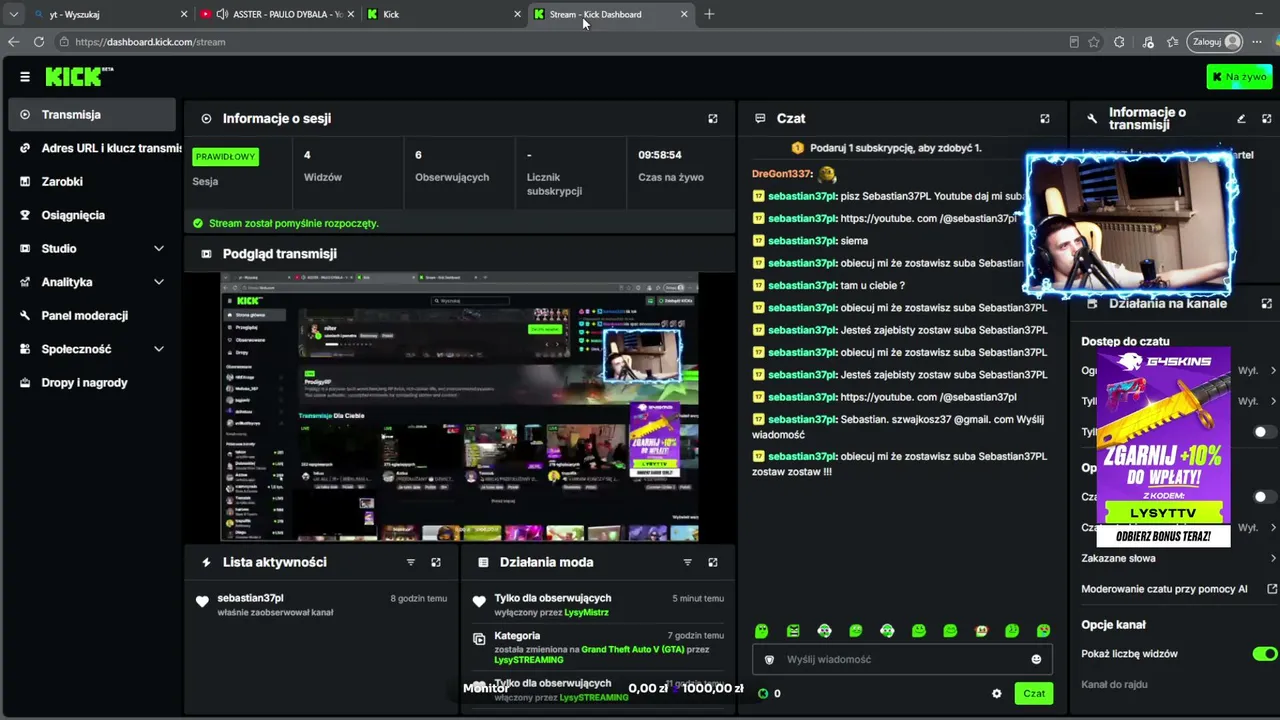Open the hamburger menu beside the Kick logo

(25, 76)
